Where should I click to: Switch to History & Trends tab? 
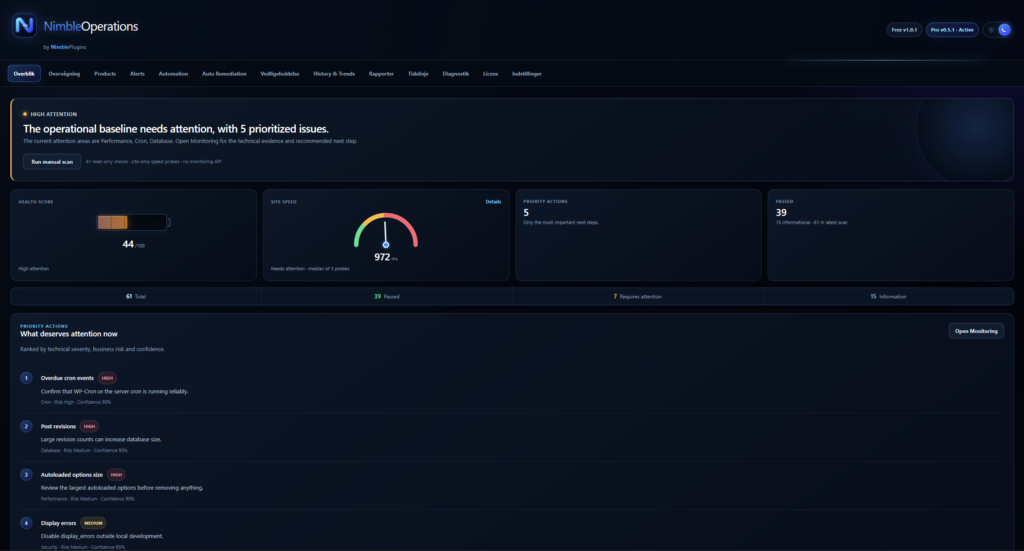click(x=334, y=74)
